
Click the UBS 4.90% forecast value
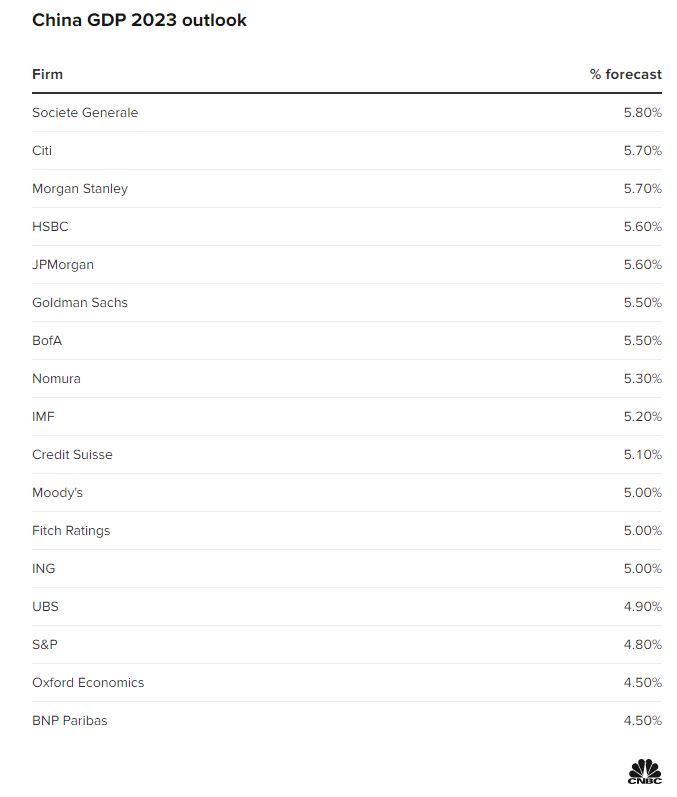pyautogui.click(x=642, y=607)
